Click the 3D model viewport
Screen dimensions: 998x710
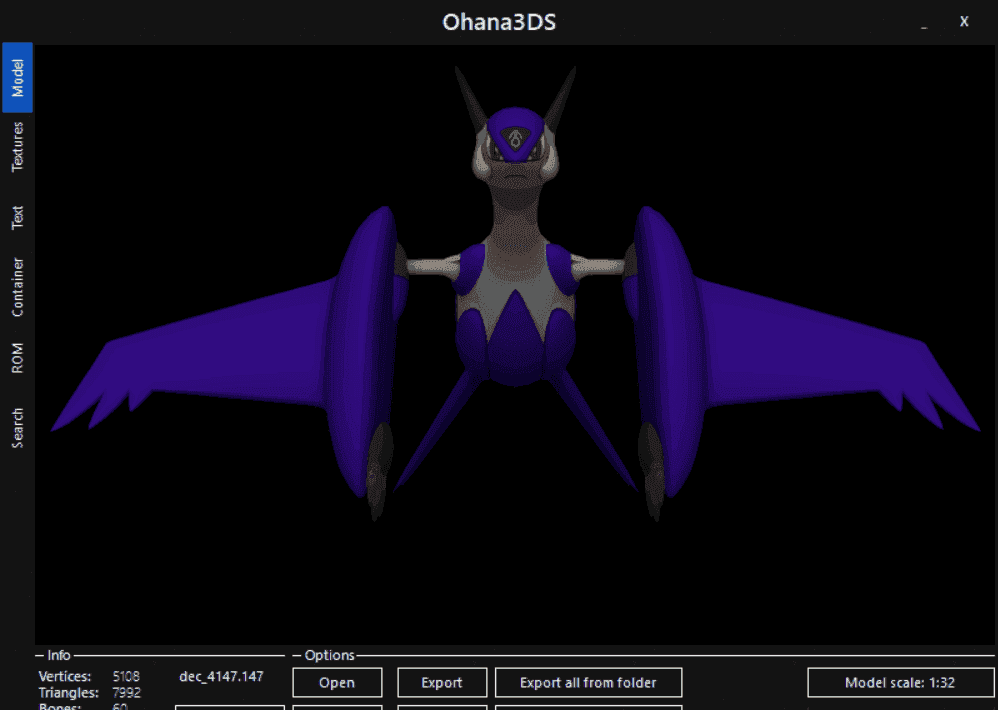[x=515, y=344]
